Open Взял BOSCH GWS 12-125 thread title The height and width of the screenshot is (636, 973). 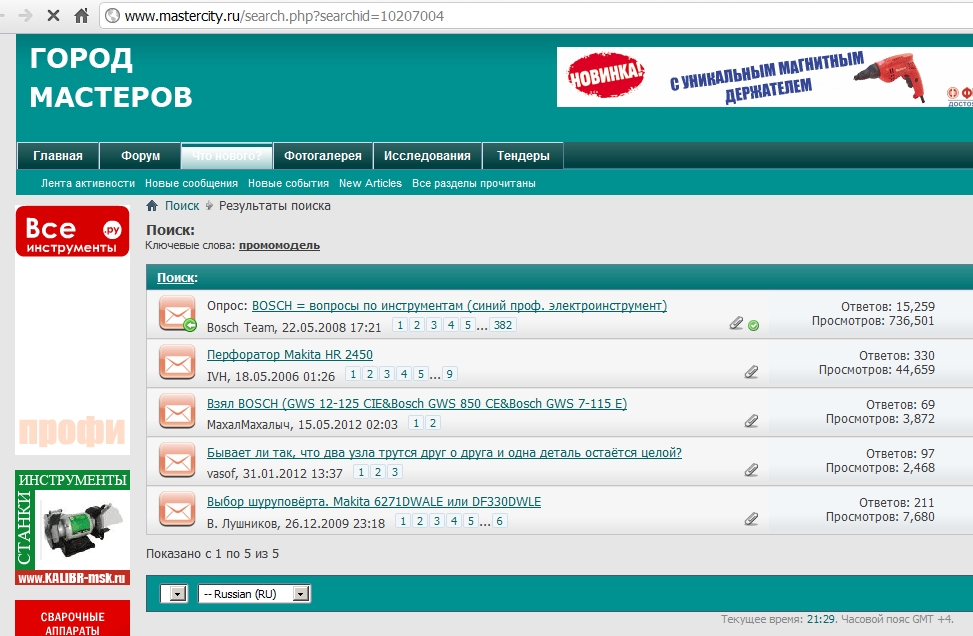pyautogui.click(x=417, y=404)
